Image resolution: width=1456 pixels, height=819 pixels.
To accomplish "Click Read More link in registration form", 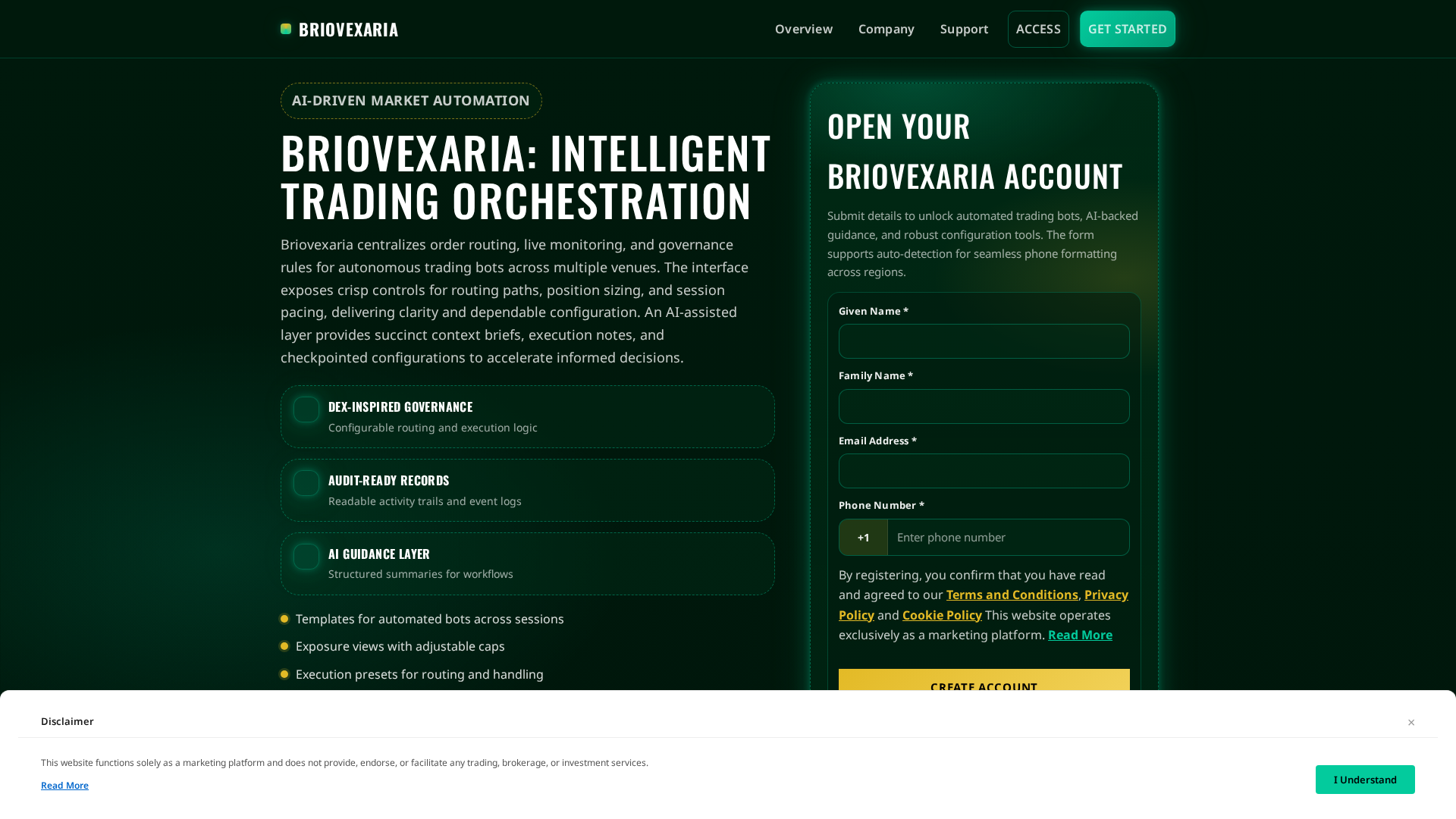I will [x=1080, y=635].
